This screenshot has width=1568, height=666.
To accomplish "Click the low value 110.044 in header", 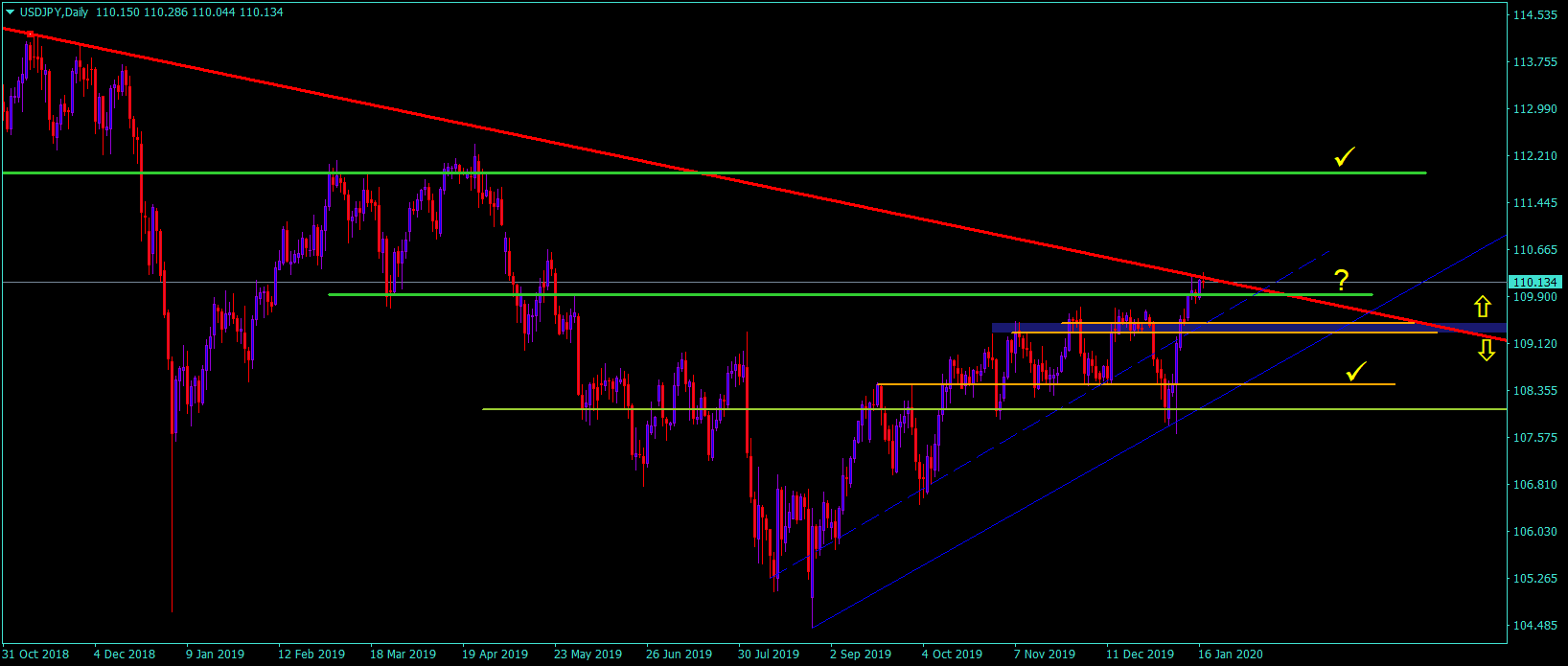I will (x=213, y=12).
